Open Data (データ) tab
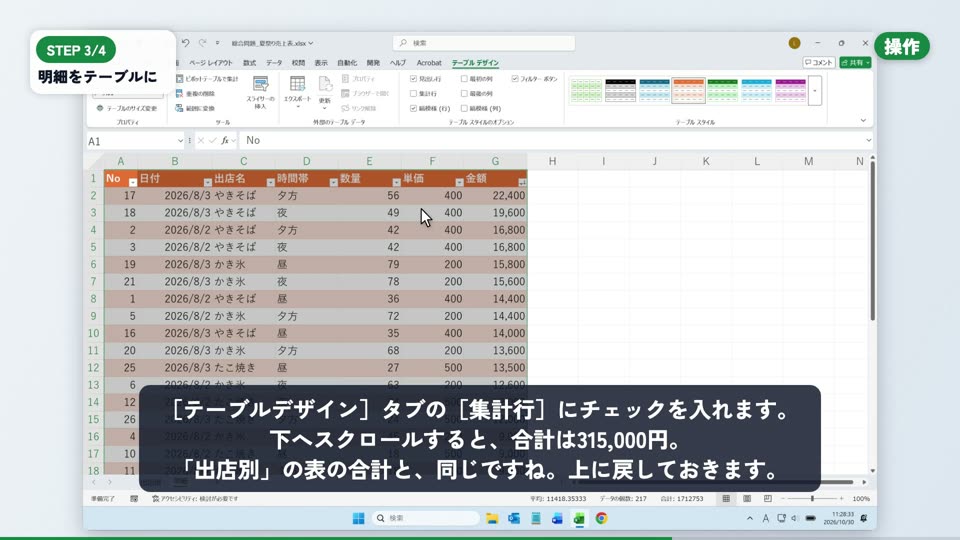The width and height of the screenshot is (960, 540). tap(274, 62)
